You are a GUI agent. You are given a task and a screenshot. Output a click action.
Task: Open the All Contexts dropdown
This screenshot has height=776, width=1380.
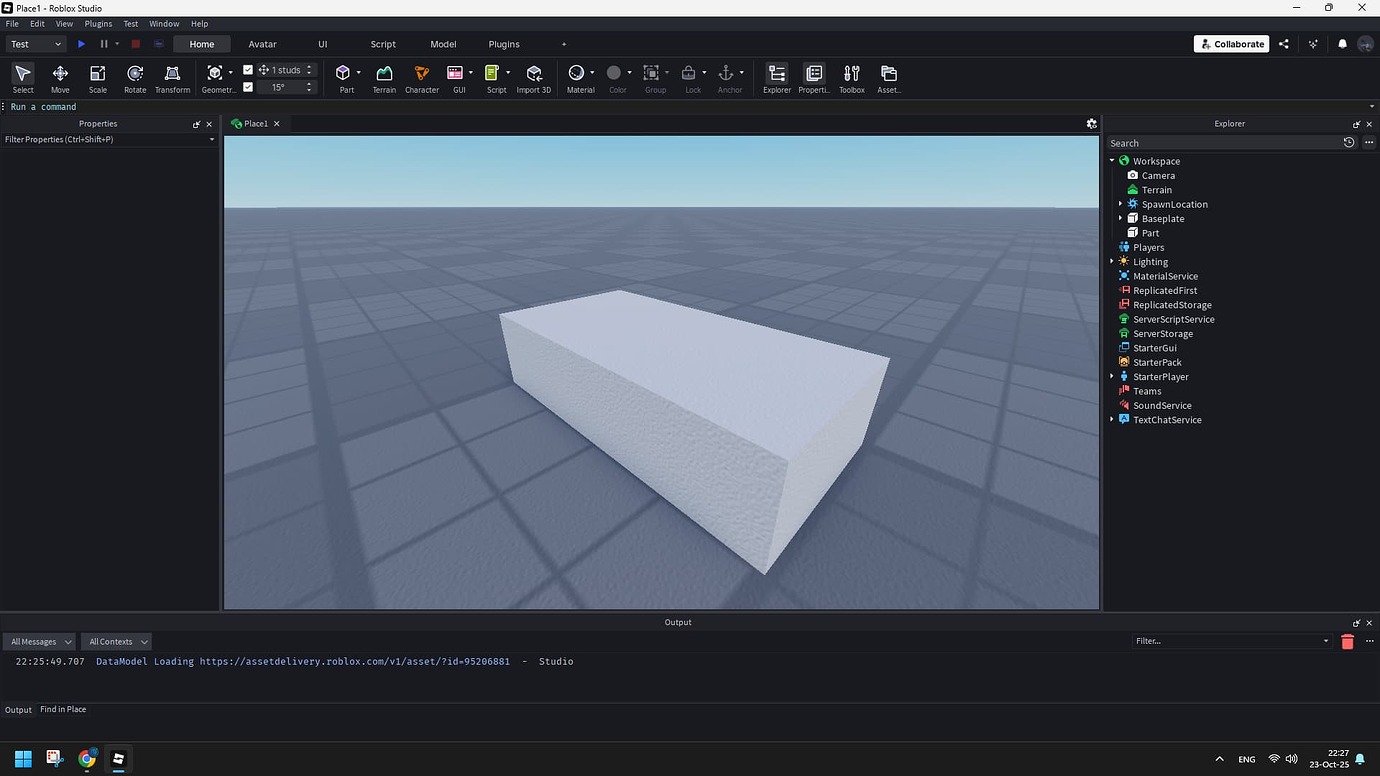pyautogui.click(x=116, y=642)
